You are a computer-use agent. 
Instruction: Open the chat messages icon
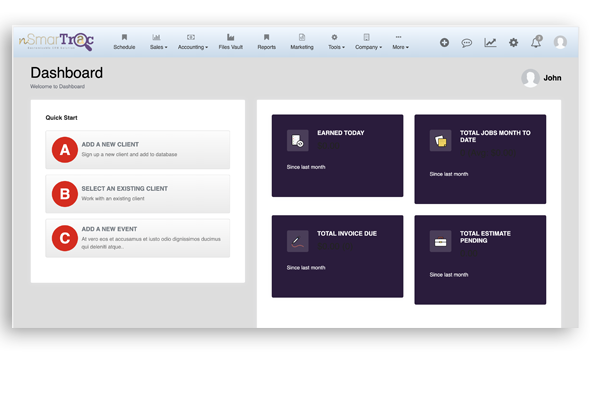click(x=466, y=43)
